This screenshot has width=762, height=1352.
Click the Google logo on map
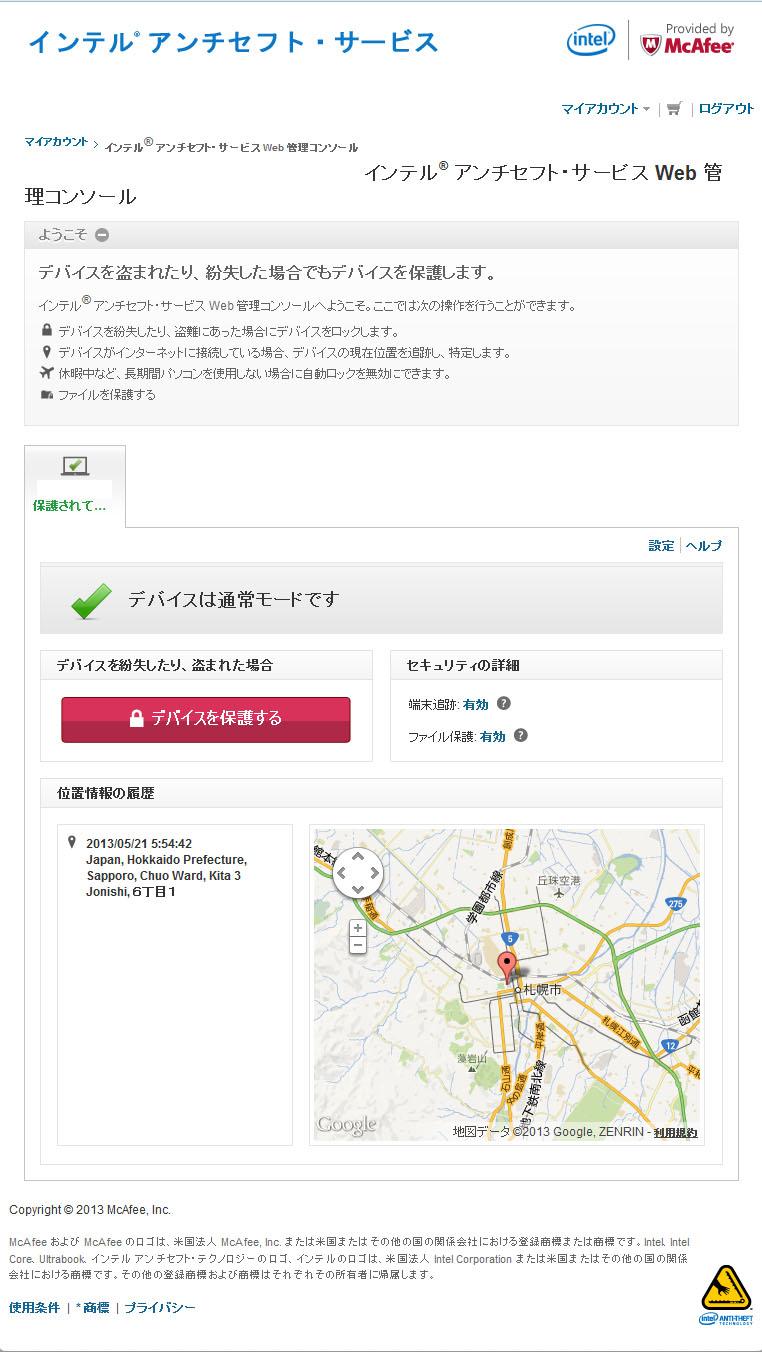click(346, 1125)
